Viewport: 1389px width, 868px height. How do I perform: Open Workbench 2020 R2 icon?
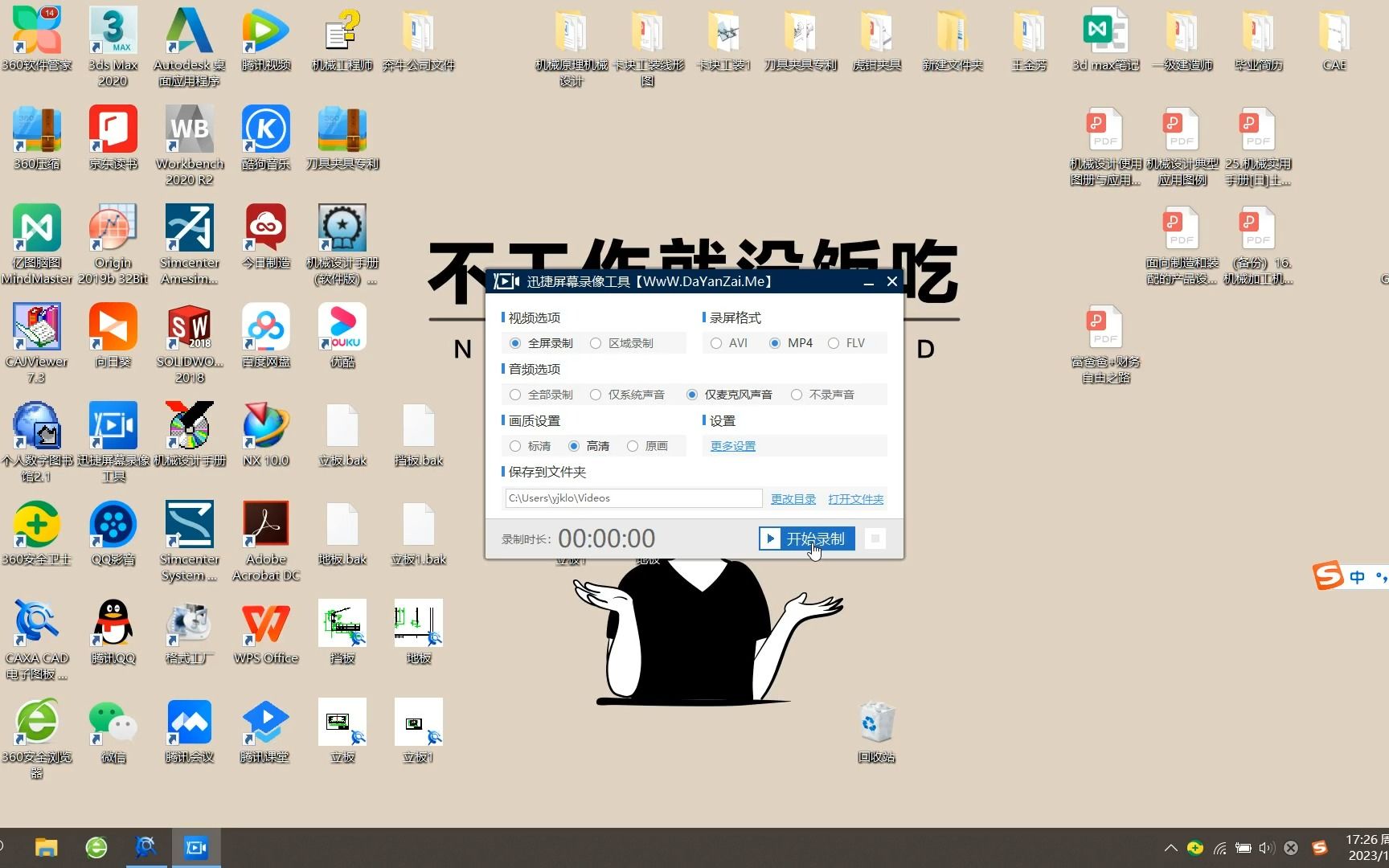pyautogui.click(x=190, y=145)
